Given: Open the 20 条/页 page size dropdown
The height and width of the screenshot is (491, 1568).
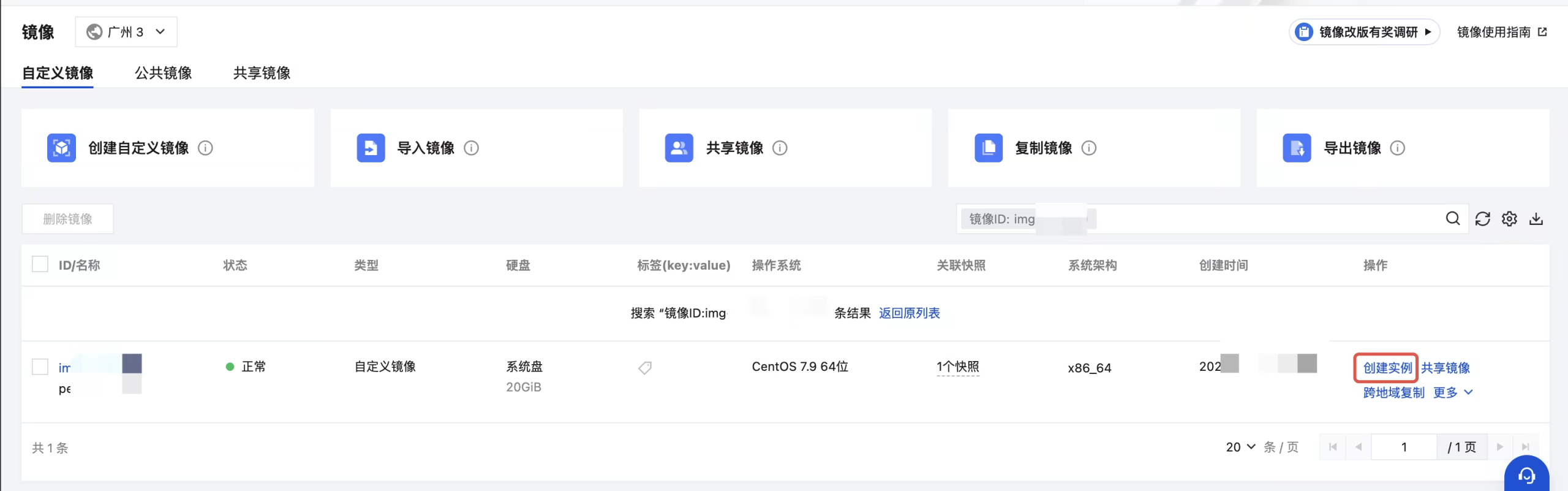Looking at the screenshot, I should (x=1240, y=447).
